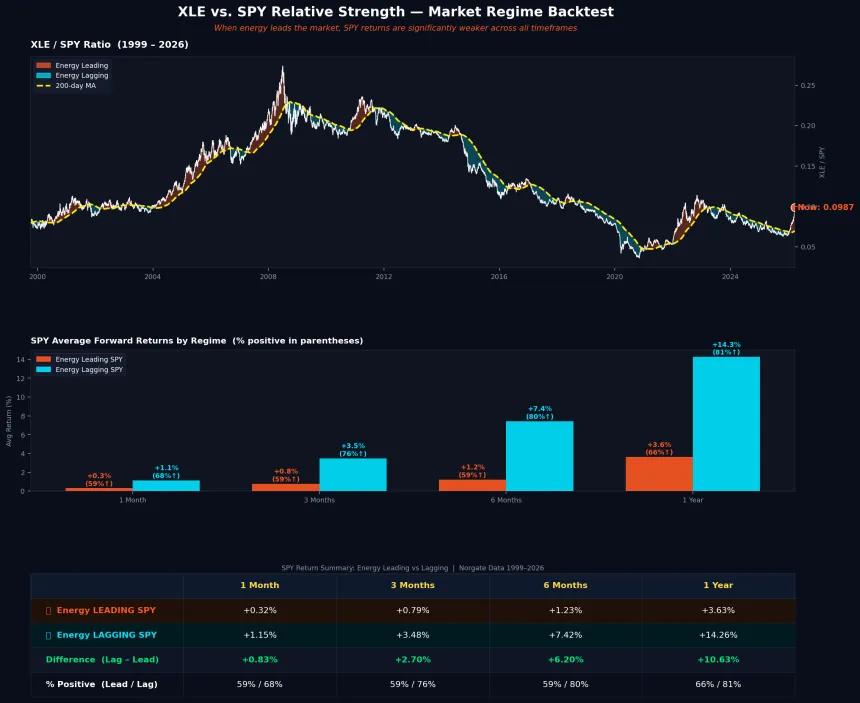
Task: Click the 'Difference (Lag - Lead)' row label
Action: [x=102, y=660]
